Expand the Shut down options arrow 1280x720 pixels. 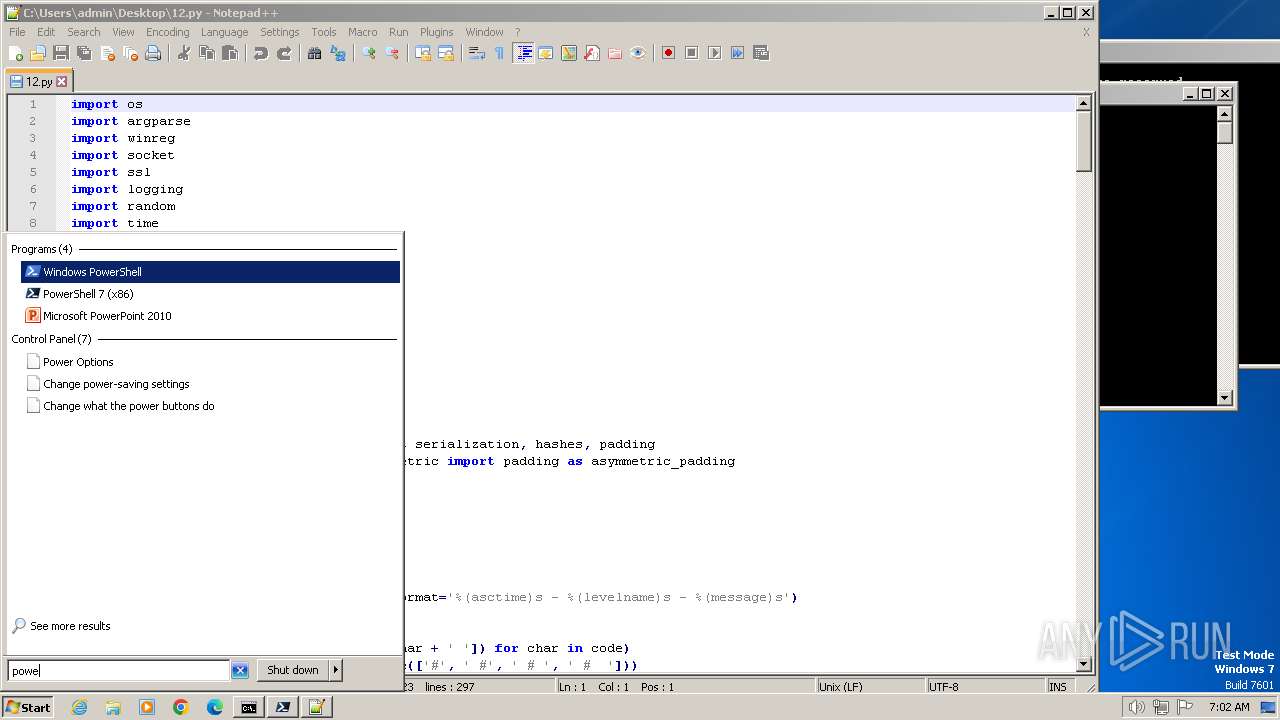click(x=336, y=670)
